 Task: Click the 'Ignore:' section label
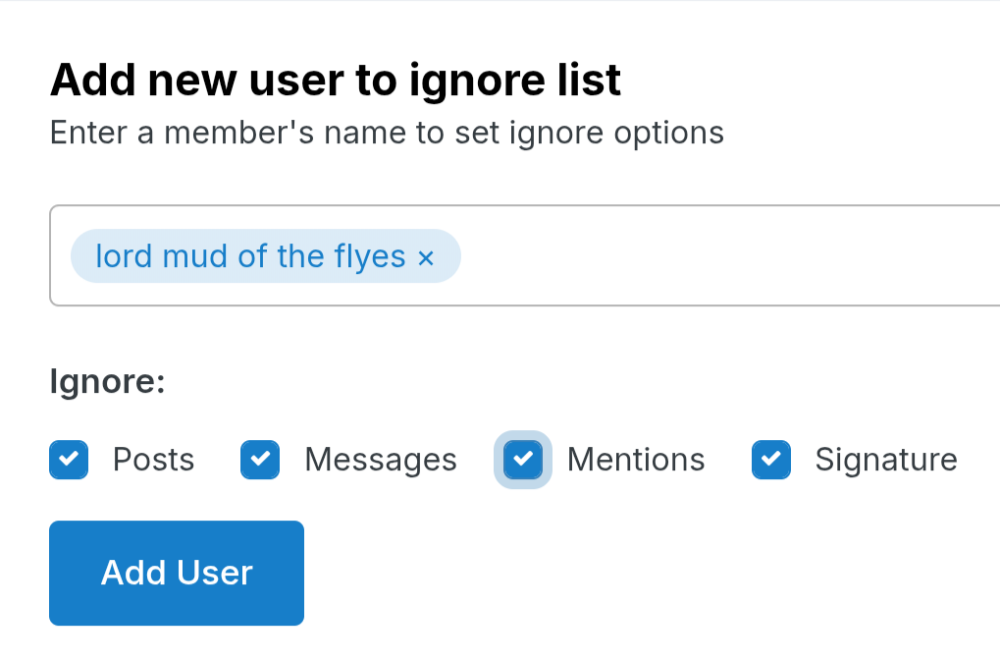tap(107, 382)
